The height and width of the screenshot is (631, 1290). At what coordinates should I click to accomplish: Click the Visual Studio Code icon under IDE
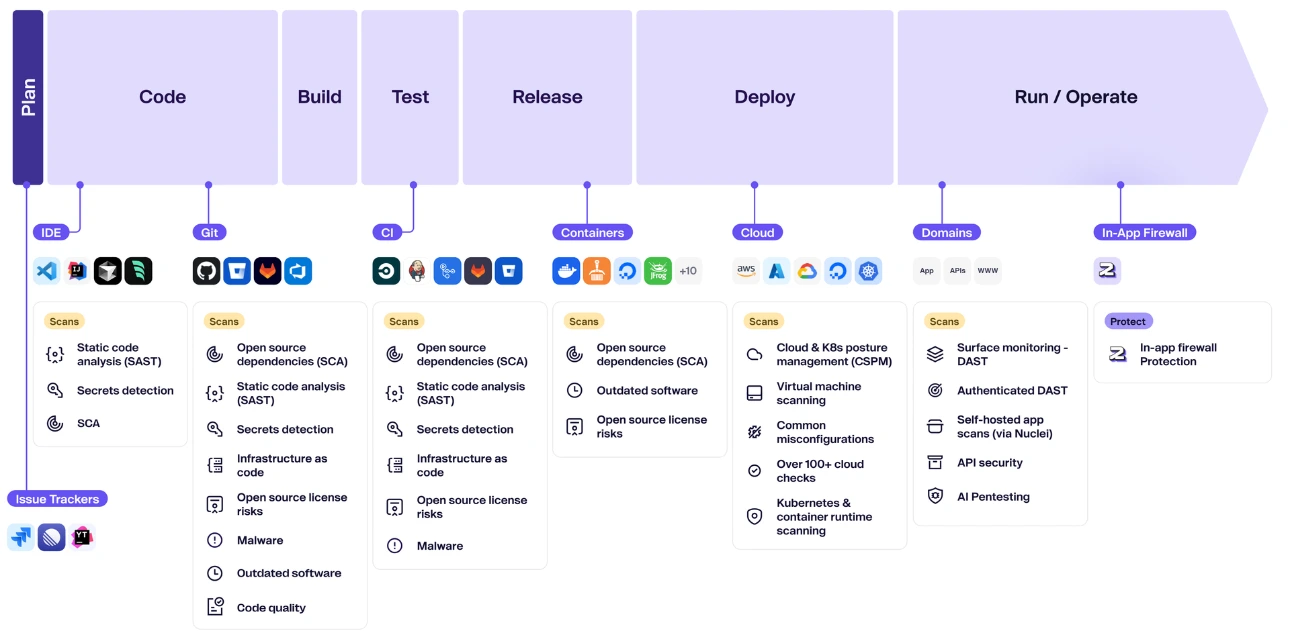point(47,271)
